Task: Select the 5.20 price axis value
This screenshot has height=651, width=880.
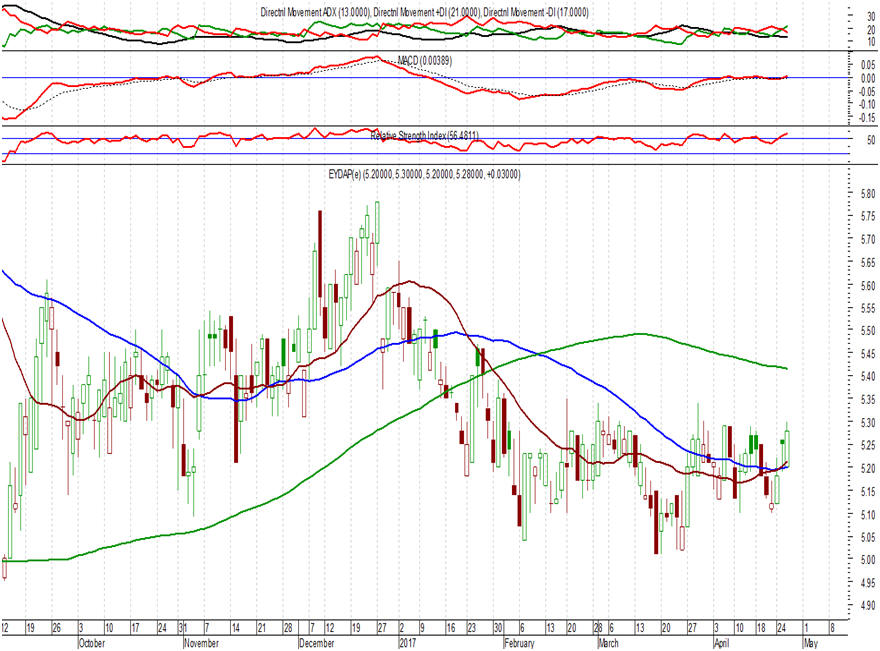Action: 867,468
